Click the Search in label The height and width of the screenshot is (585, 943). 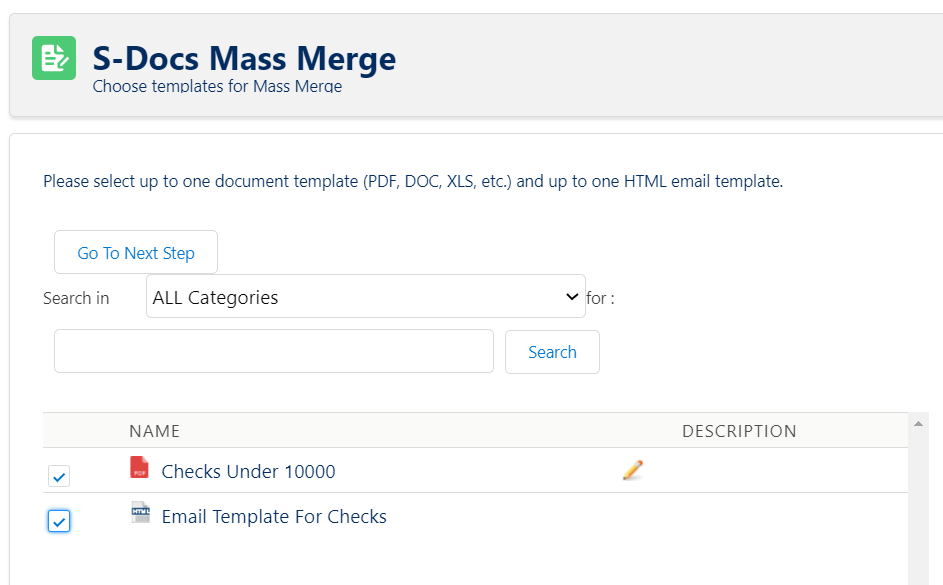click(x=76, y=298)
